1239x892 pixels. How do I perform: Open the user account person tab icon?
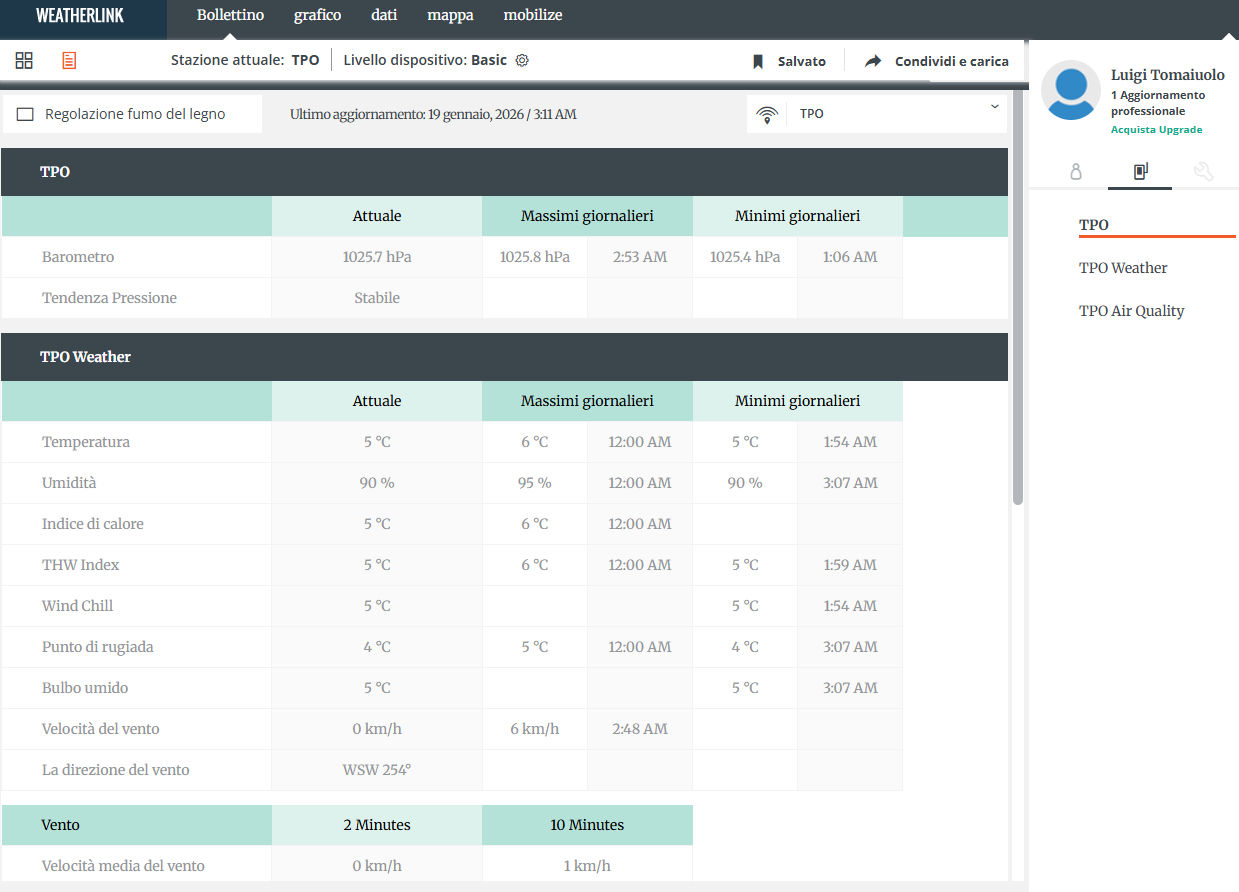1076,172
